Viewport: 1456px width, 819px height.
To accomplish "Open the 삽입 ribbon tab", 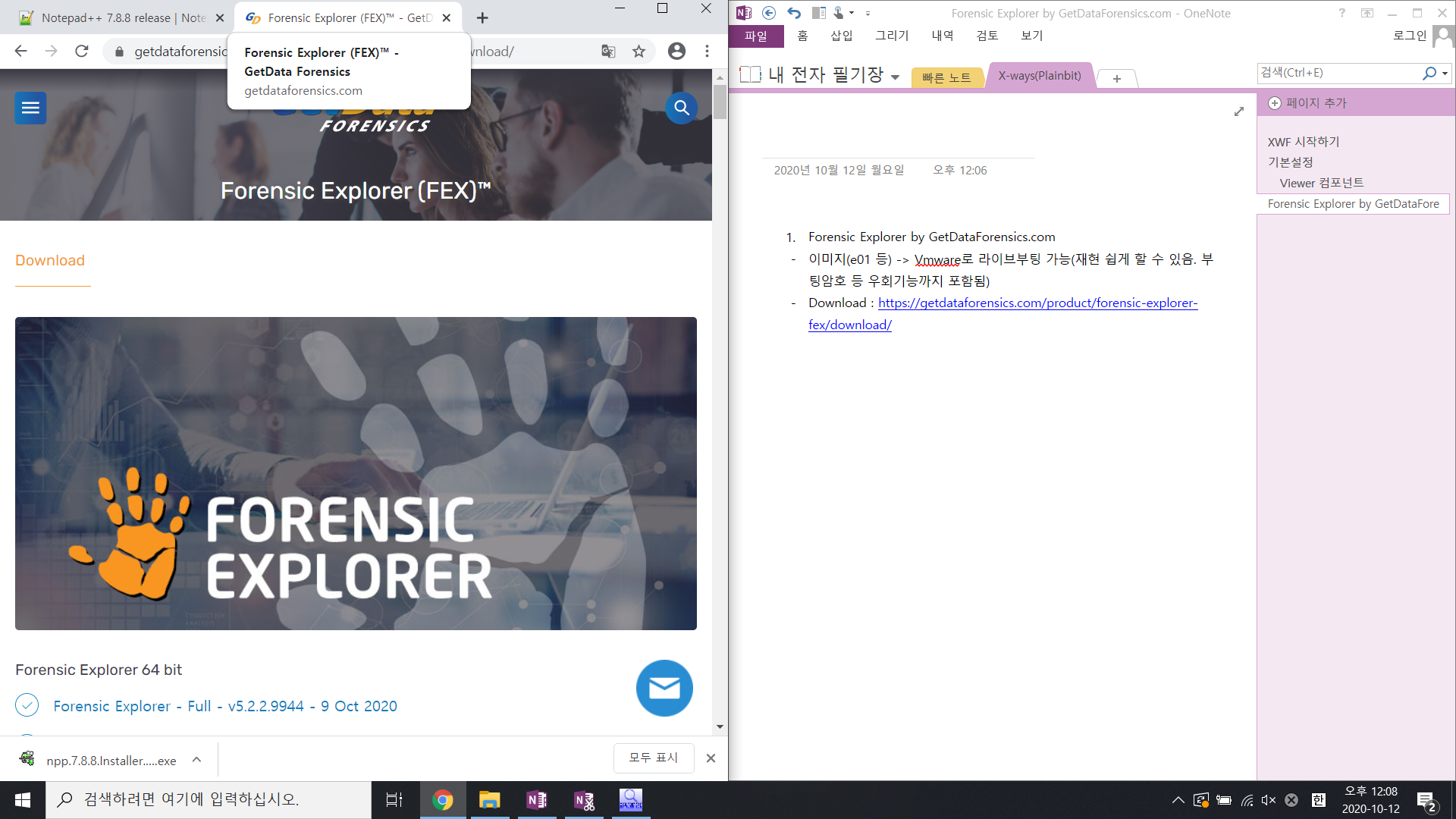I will pos(841,36).
